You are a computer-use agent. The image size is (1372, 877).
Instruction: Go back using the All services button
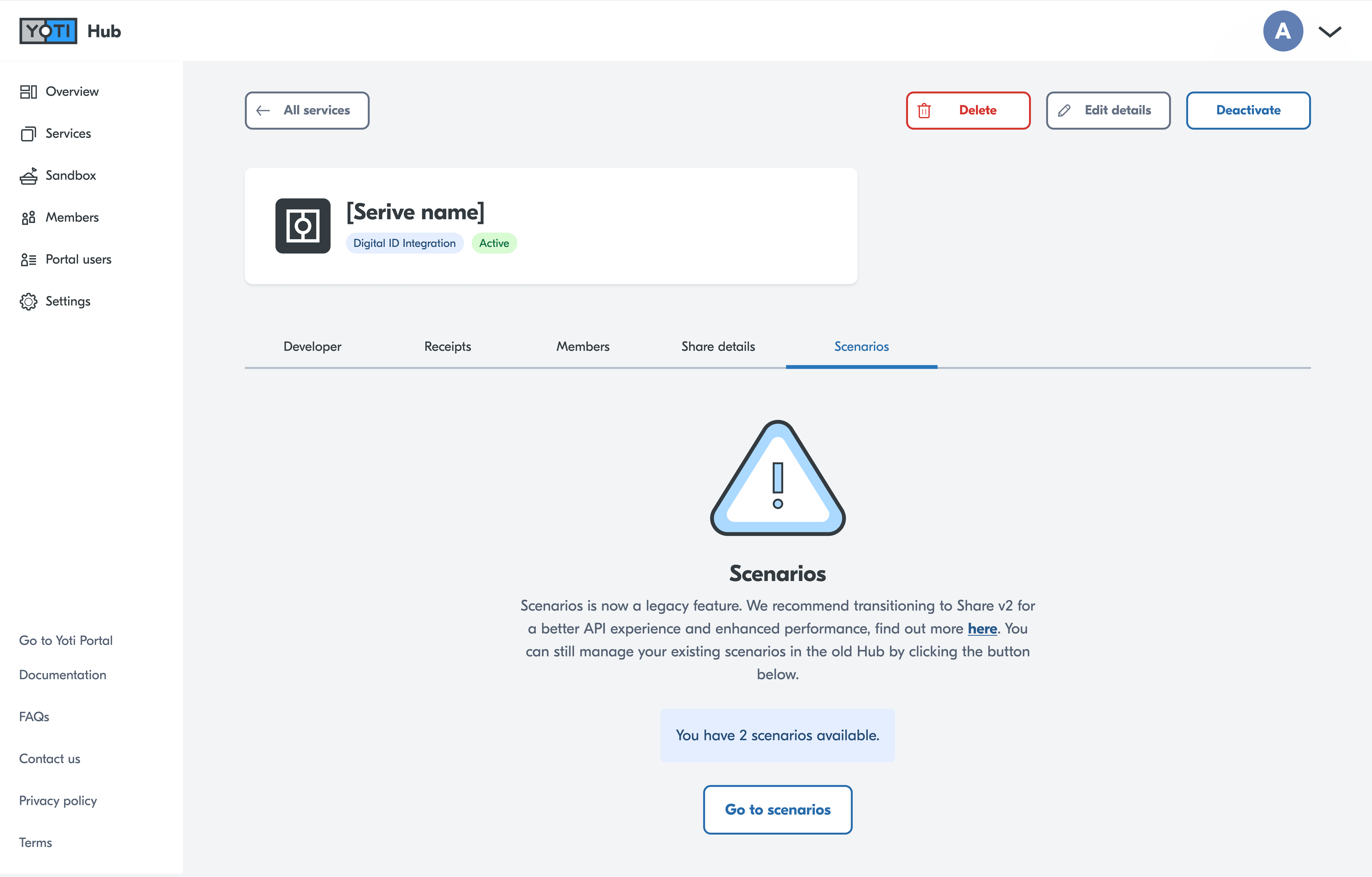(307, 111)
